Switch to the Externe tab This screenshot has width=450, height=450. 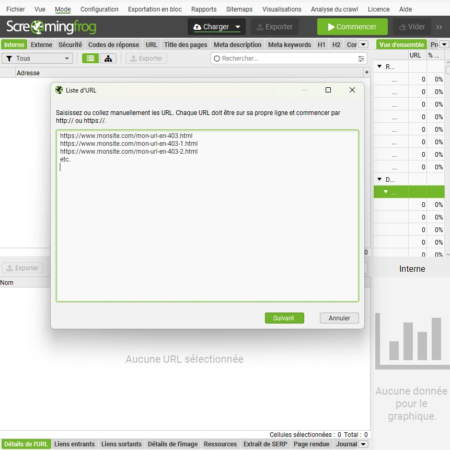[41, 45]
